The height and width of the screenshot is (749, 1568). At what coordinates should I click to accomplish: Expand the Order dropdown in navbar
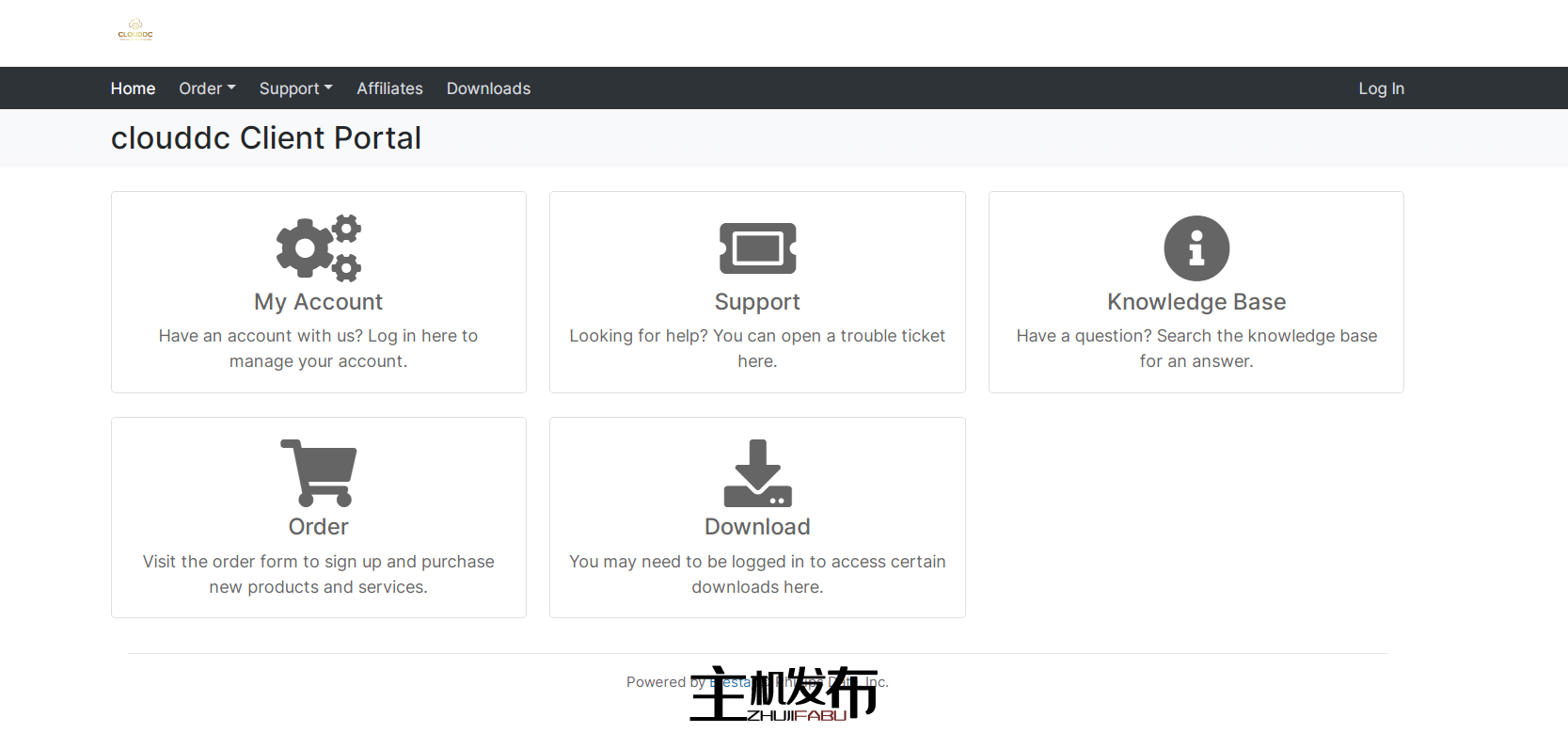[x=207, y=88]
